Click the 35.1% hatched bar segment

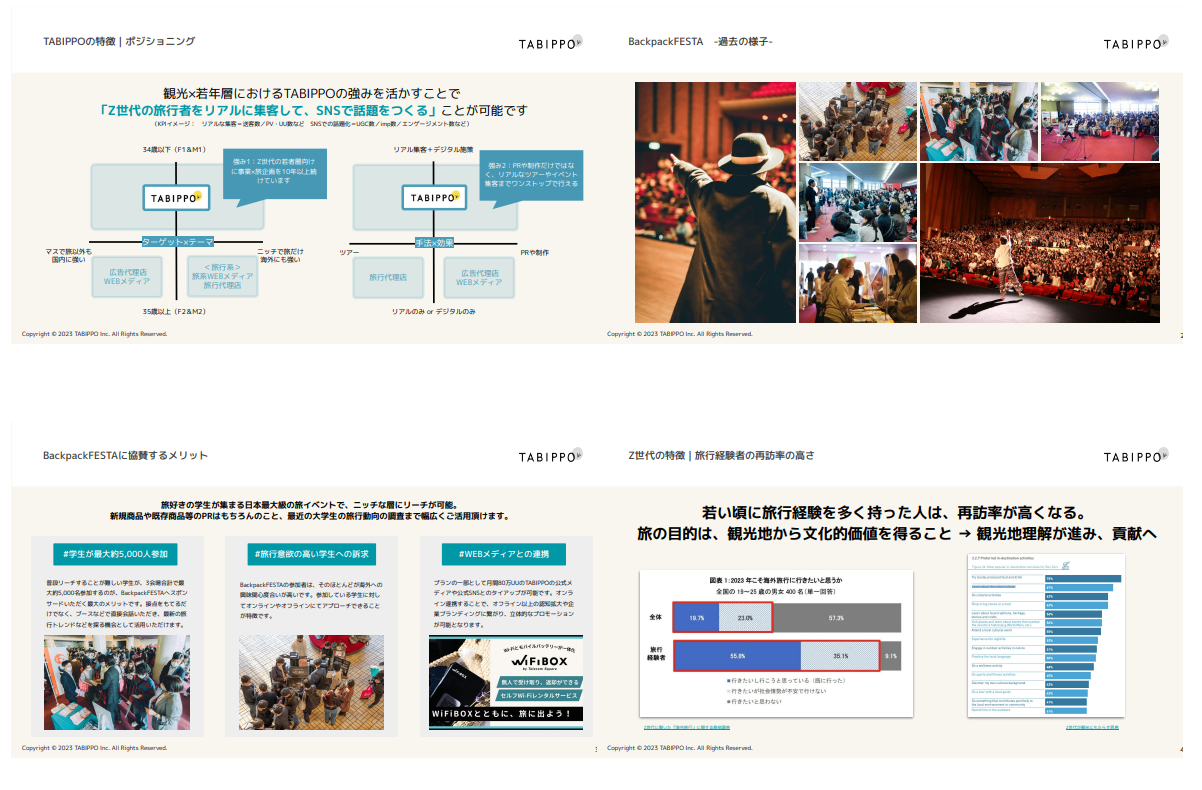pos(841,656)
